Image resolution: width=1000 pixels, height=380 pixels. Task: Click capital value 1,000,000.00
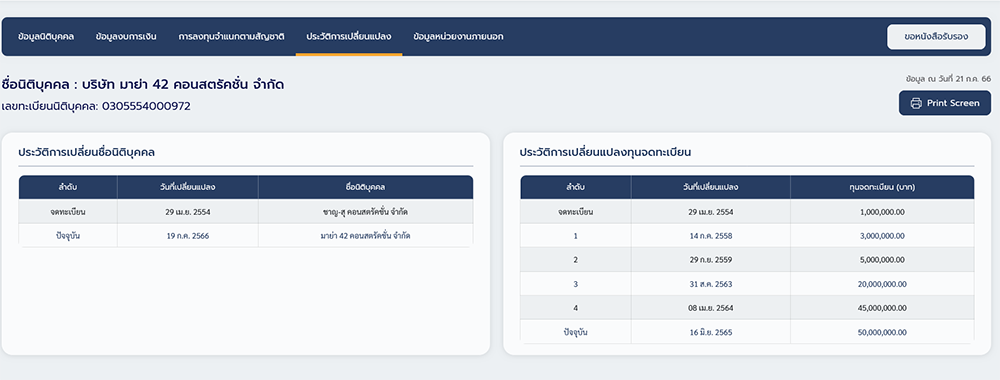[x=882, y=212]
